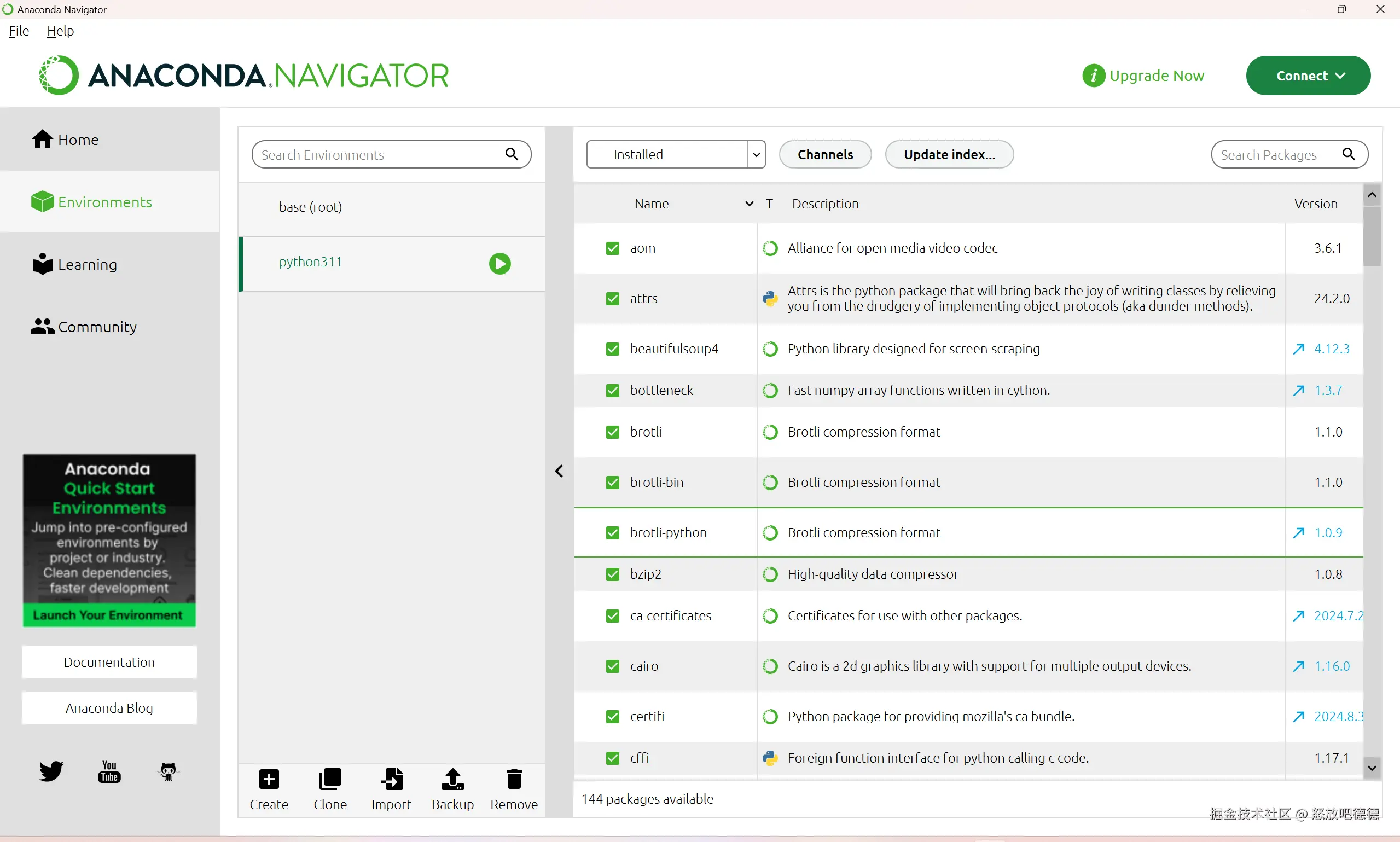Collapse the environments panel with left chevron

coord(559,471)
